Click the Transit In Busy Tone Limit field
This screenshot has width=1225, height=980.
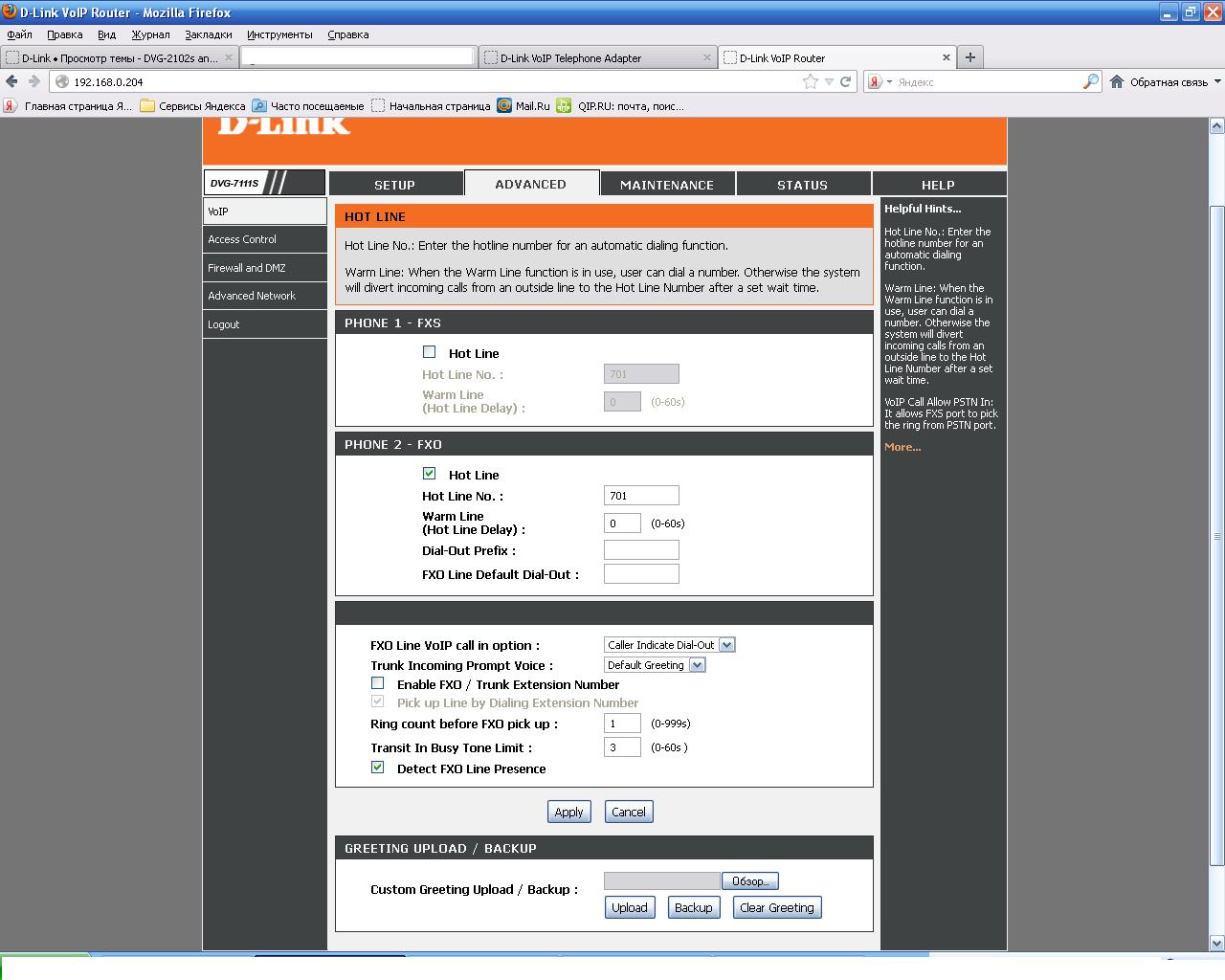click(622, 746)
